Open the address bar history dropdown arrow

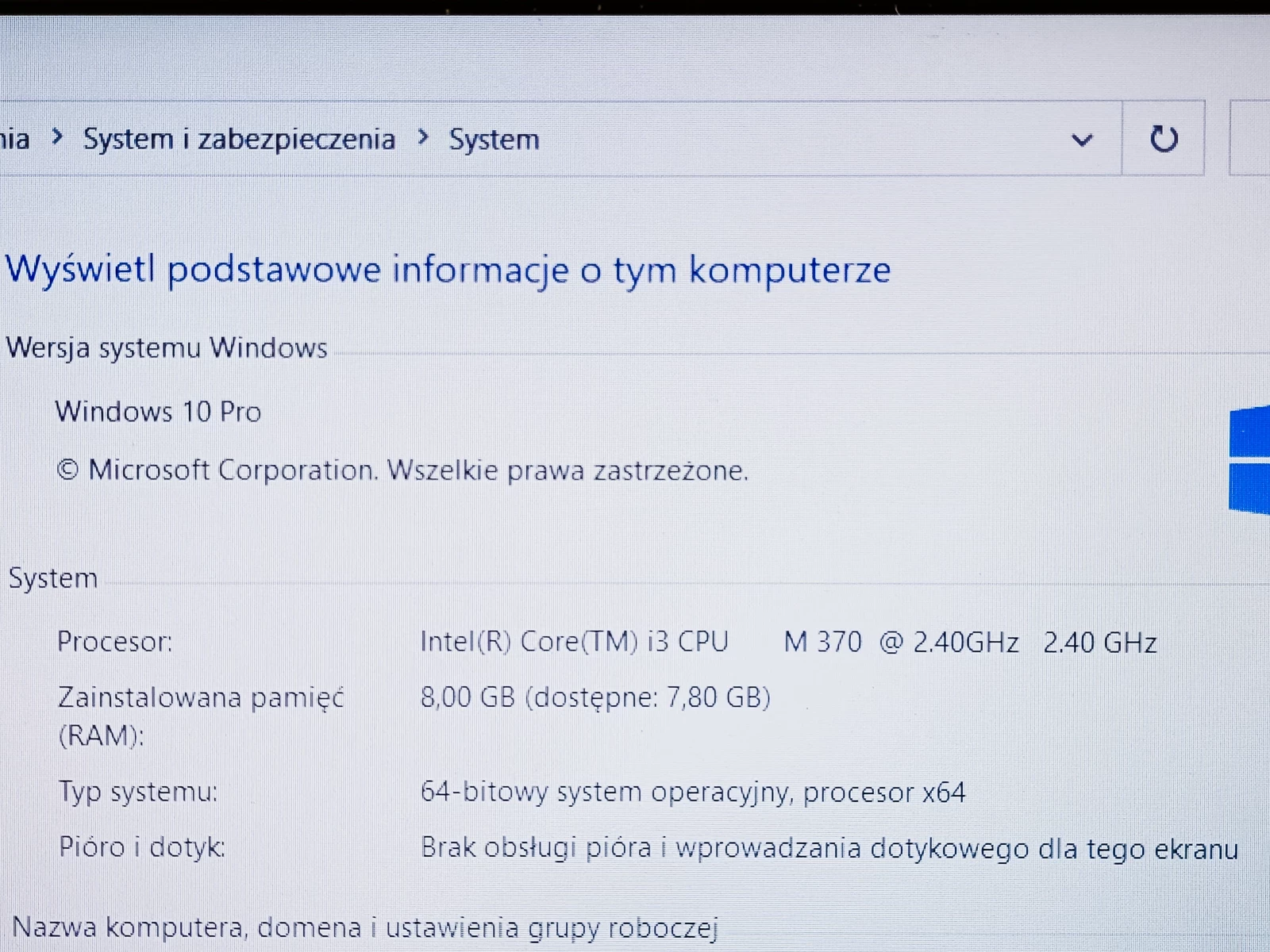1082,140
